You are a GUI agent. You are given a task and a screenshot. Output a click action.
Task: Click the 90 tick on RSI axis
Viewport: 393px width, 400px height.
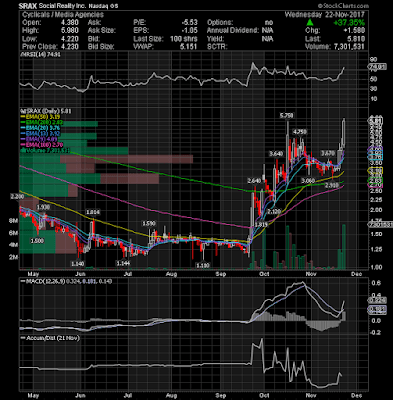374,60
